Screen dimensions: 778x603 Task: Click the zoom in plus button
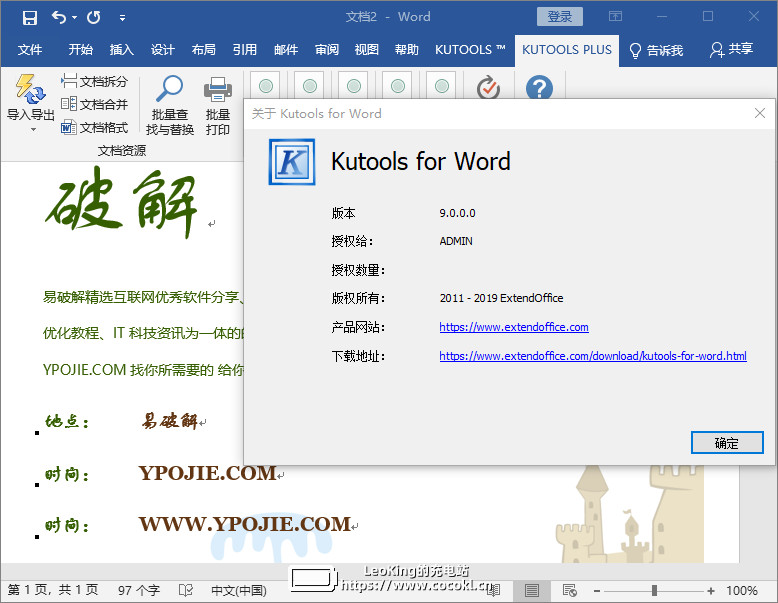(711, 591)
